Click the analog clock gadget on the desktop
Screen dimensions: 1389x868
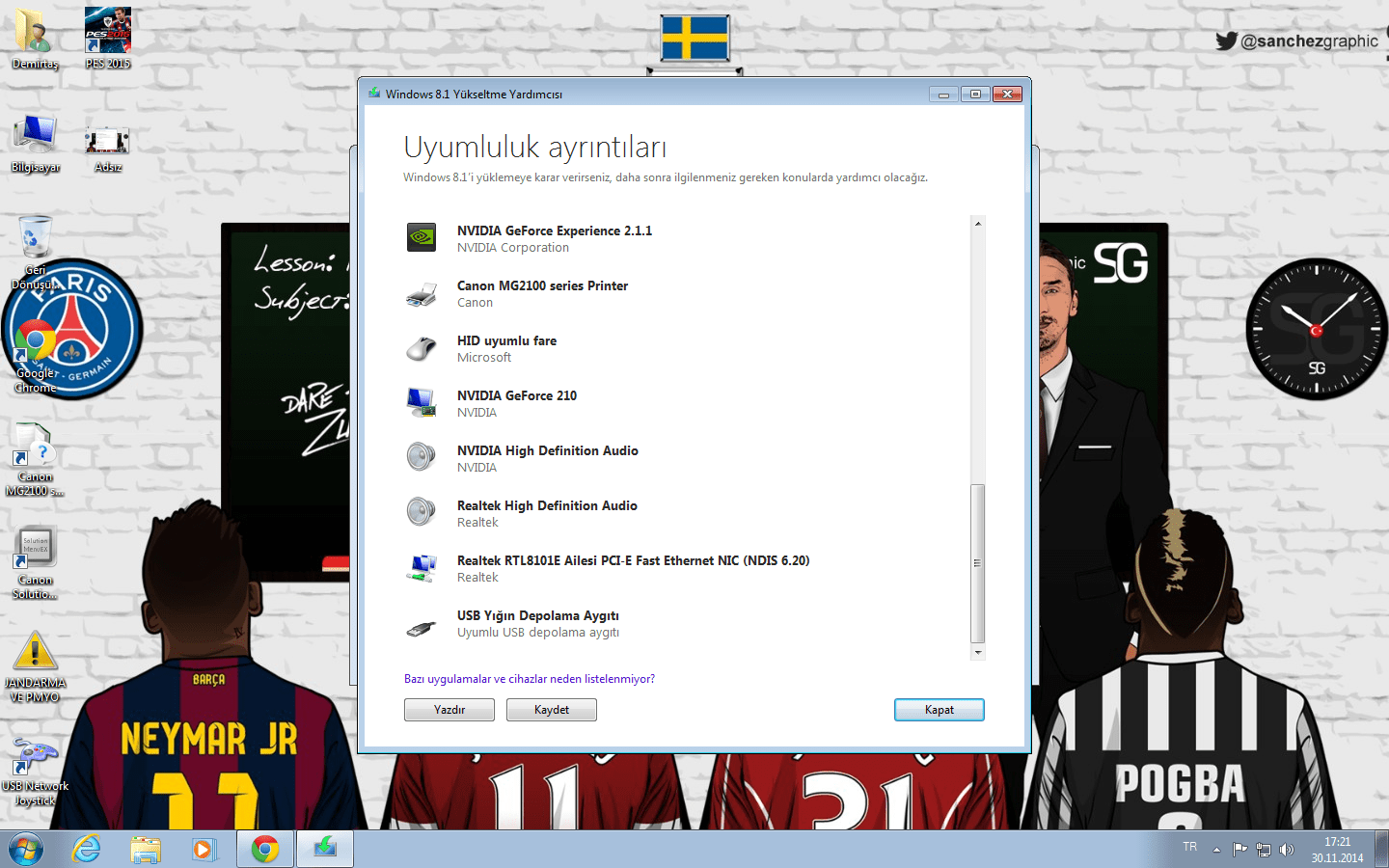1316,330
